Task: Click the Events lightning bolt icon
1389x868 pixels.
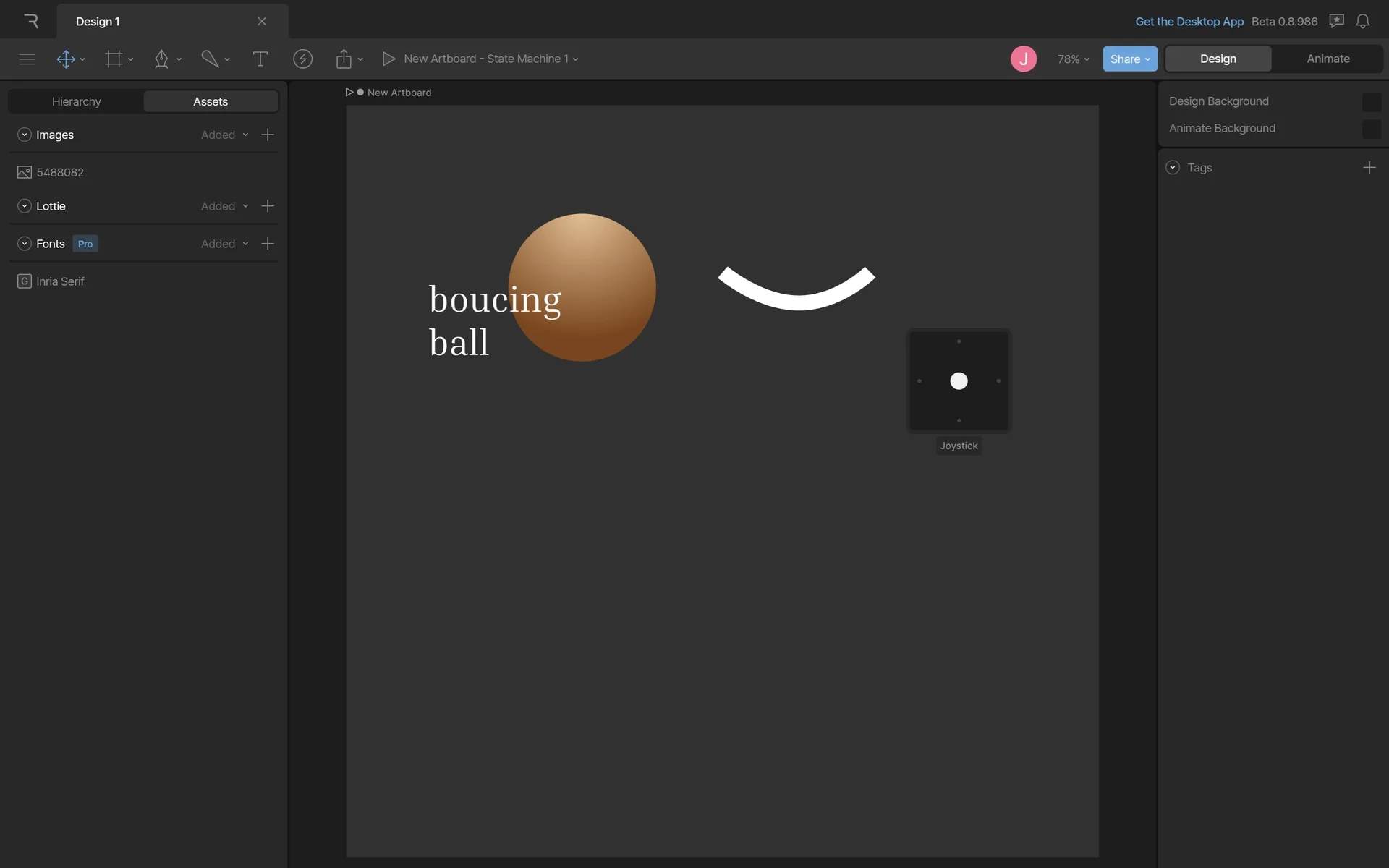Action: (x=302, y=59)
